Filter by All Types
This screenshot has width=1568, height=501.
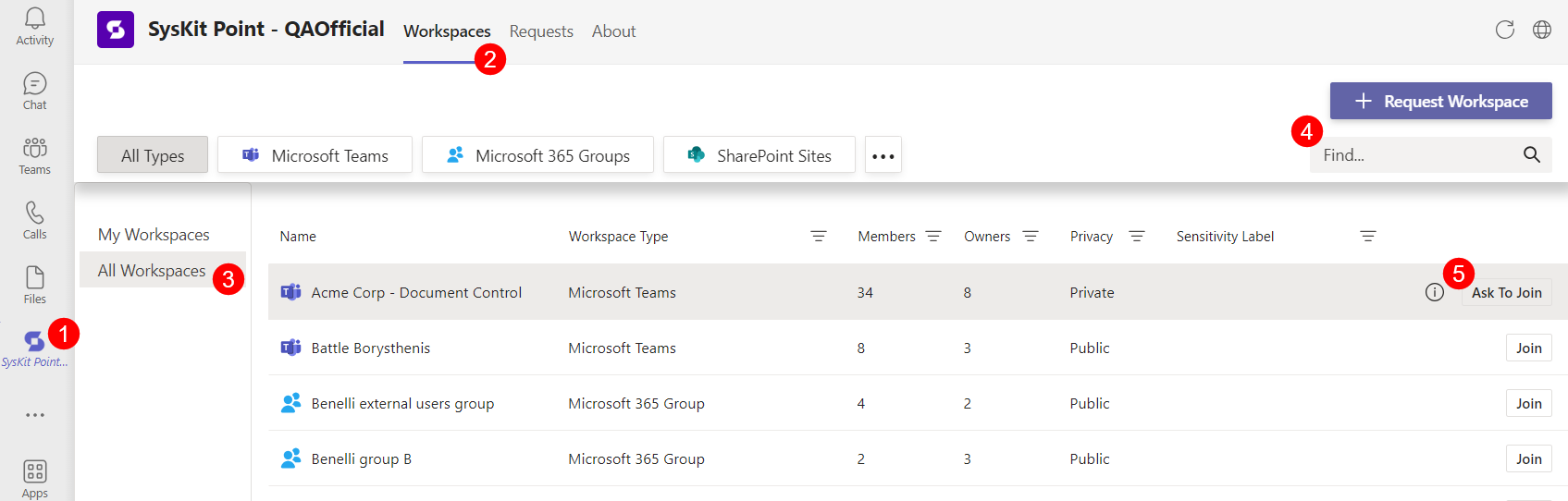[153, 155]
